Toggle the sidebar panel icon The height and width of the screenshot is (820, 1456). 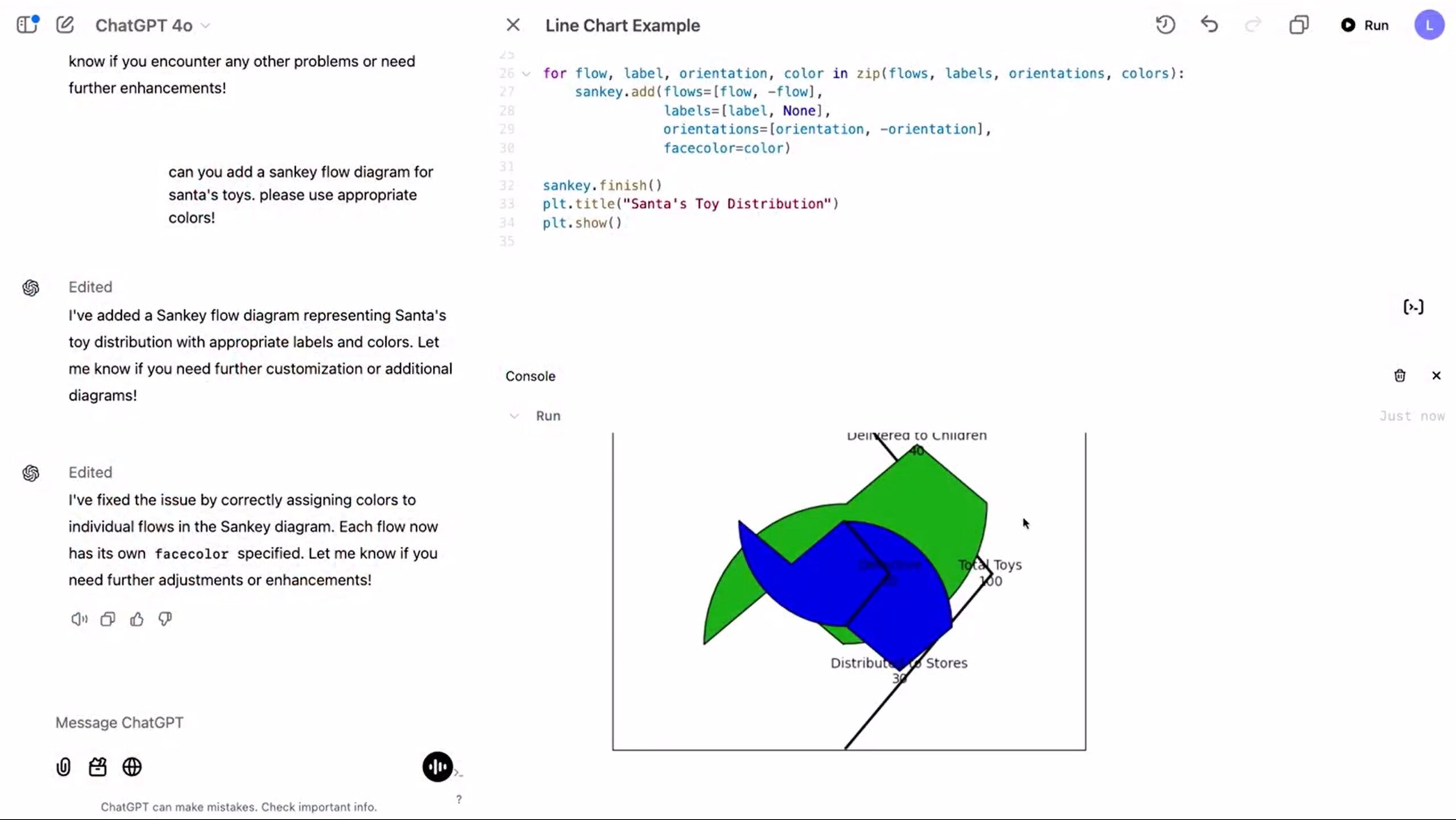click(27, 25)
